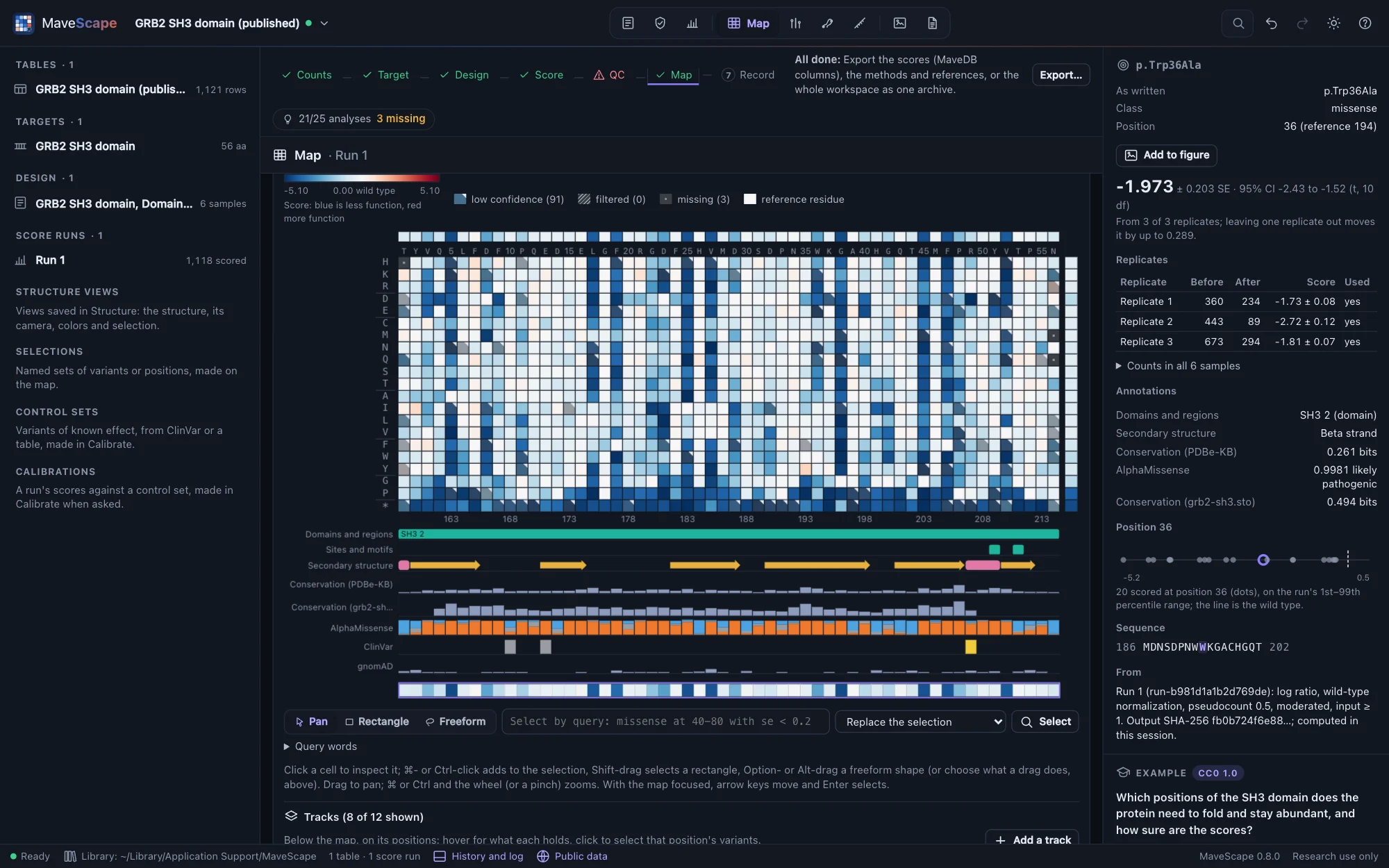Click the grid icon beside Map · Run 1 heading

click(280, 155)
